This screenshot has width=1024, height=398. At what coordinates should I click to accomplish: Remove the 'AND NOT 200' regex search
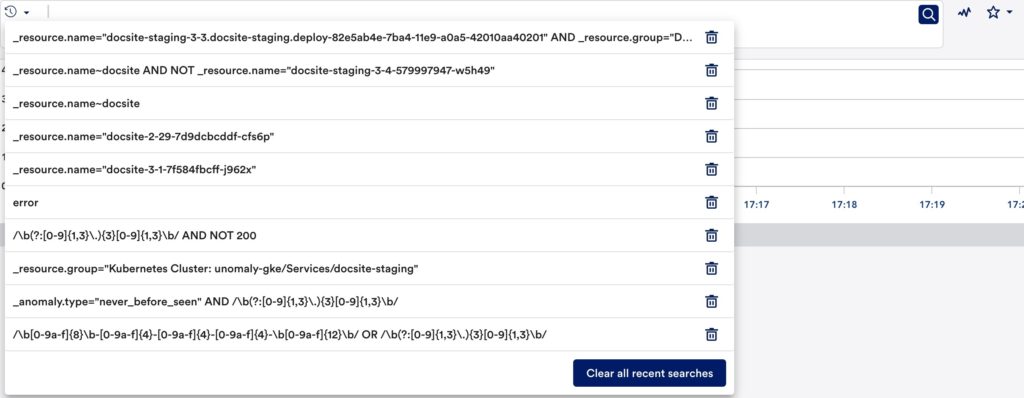[x=712, y=235]
